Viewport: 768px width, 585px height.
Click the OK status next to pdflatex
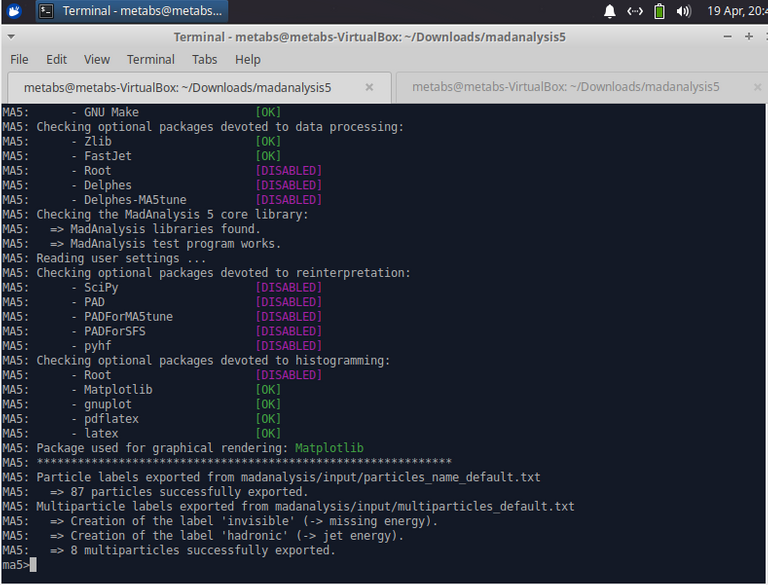[268, 419]
